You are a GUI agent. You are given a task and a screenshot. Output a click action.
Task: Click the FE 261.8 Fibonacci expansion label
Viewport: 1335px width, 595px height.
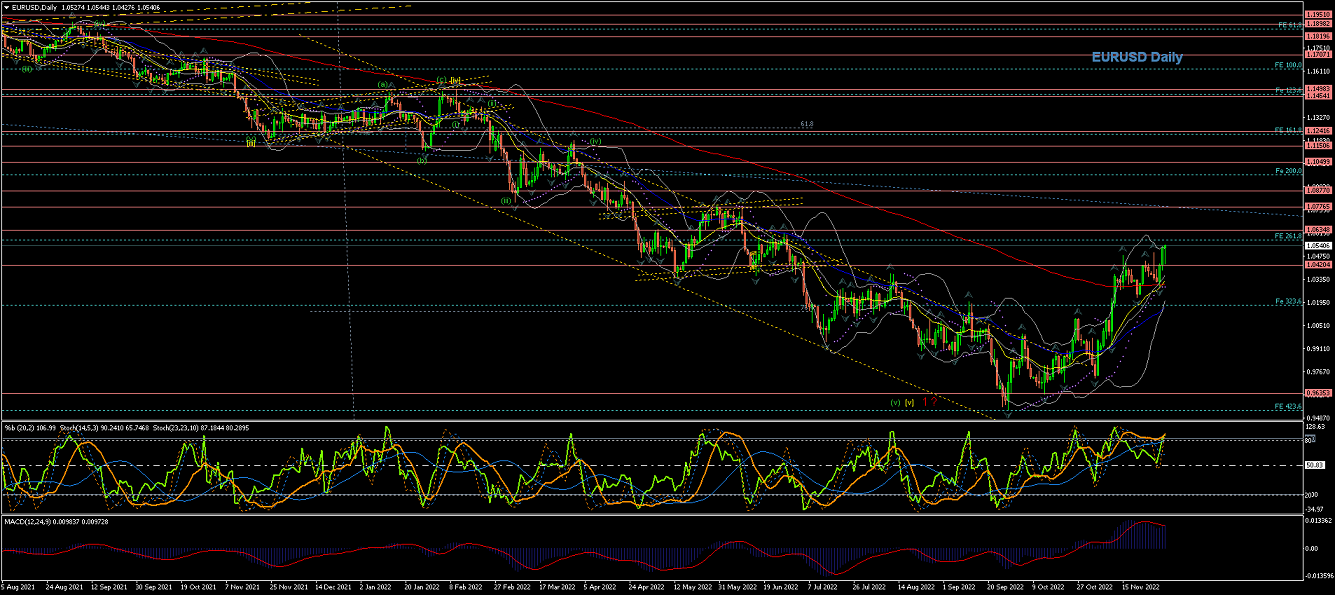(x=1287, y=236)
